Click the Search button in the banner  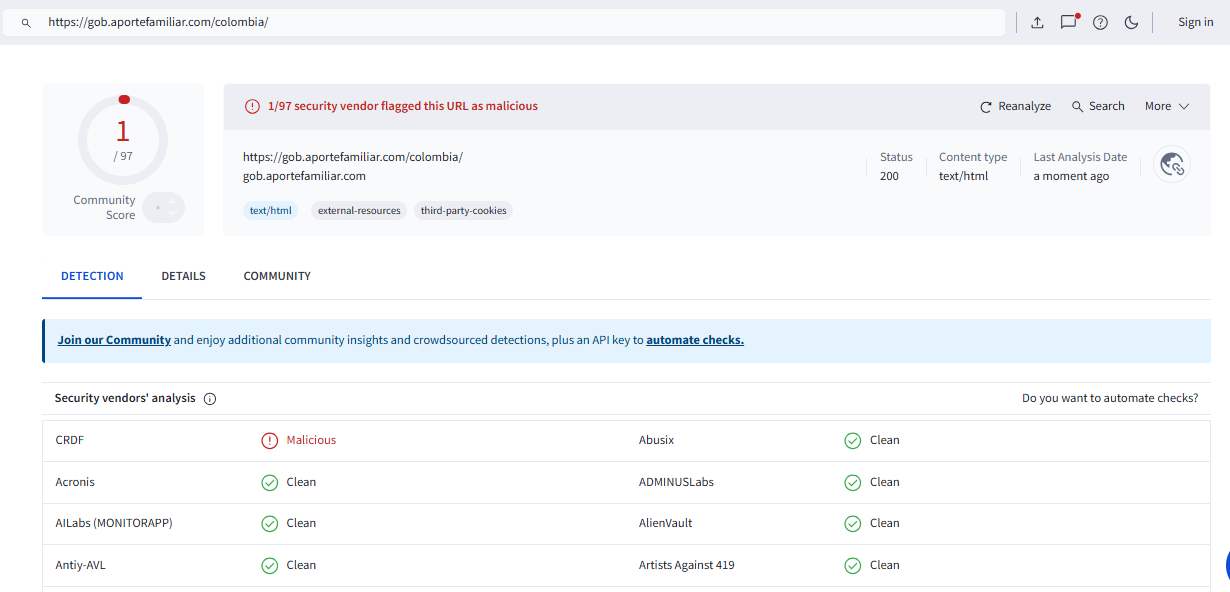(x=1098, y=106)
